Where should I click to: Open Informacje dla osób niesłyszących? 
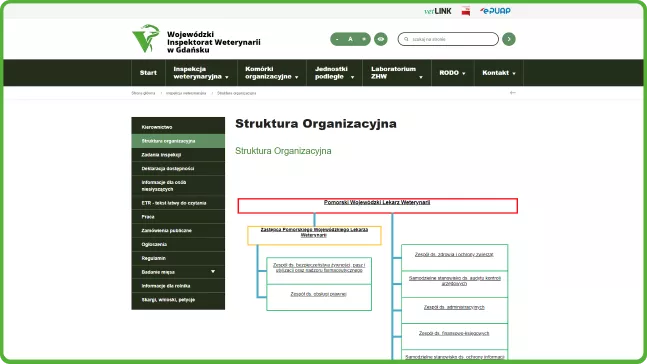tap(178, 186)
